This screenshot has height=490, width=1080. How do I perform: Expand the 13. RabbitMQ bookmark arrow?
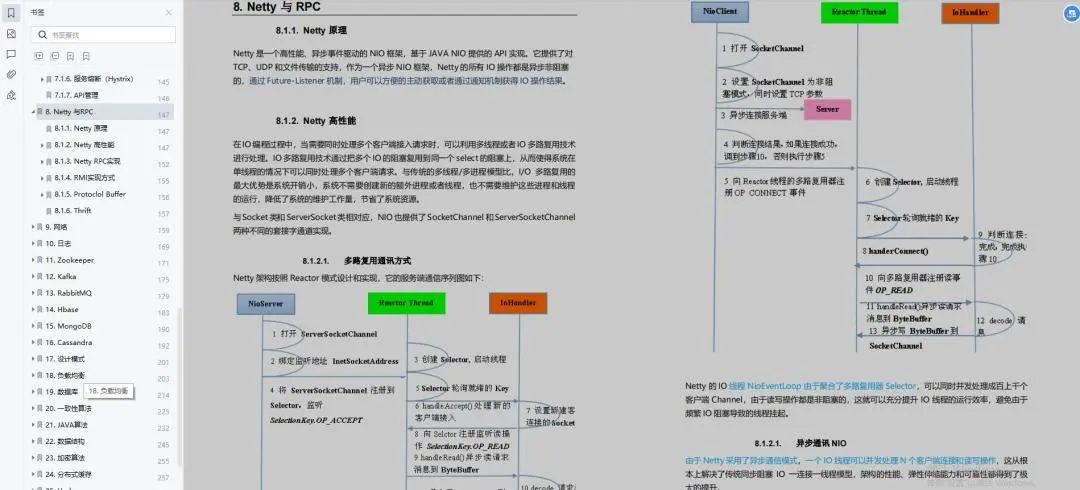click(33, 293)
